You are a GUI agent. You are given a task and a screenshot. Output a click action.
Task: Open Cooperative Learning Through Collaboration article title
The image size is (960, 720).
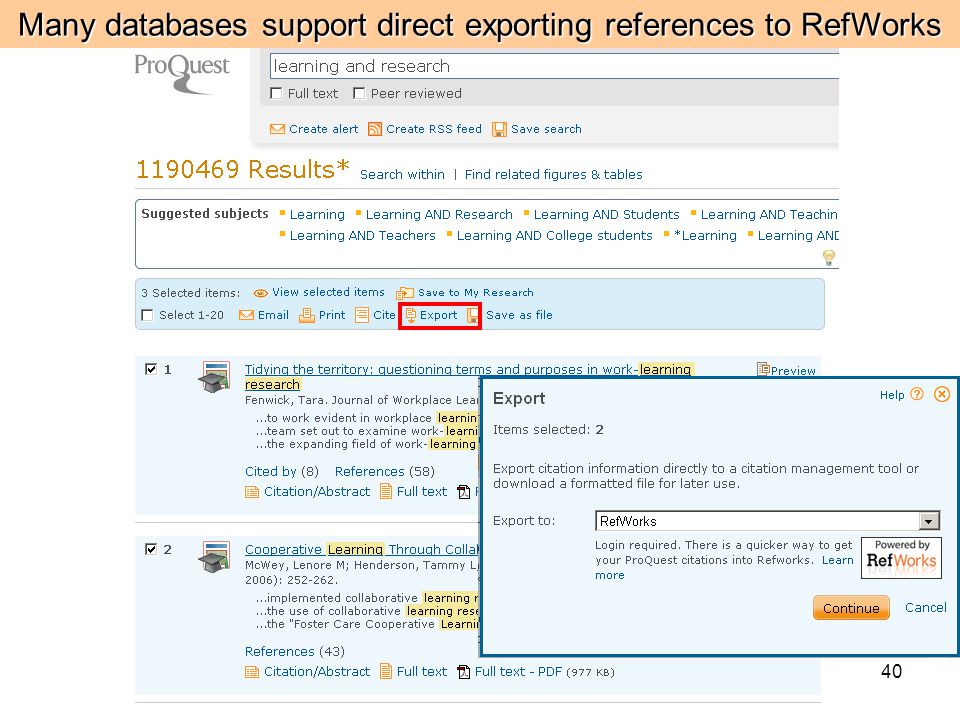click(361, 549)
